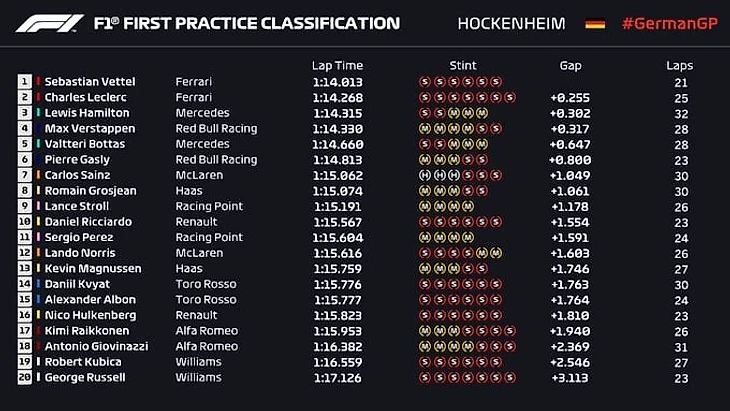The height and width of the screenshot is (411, 730).
Task: Select the Gap column header
Action: [x=570, y=65]
